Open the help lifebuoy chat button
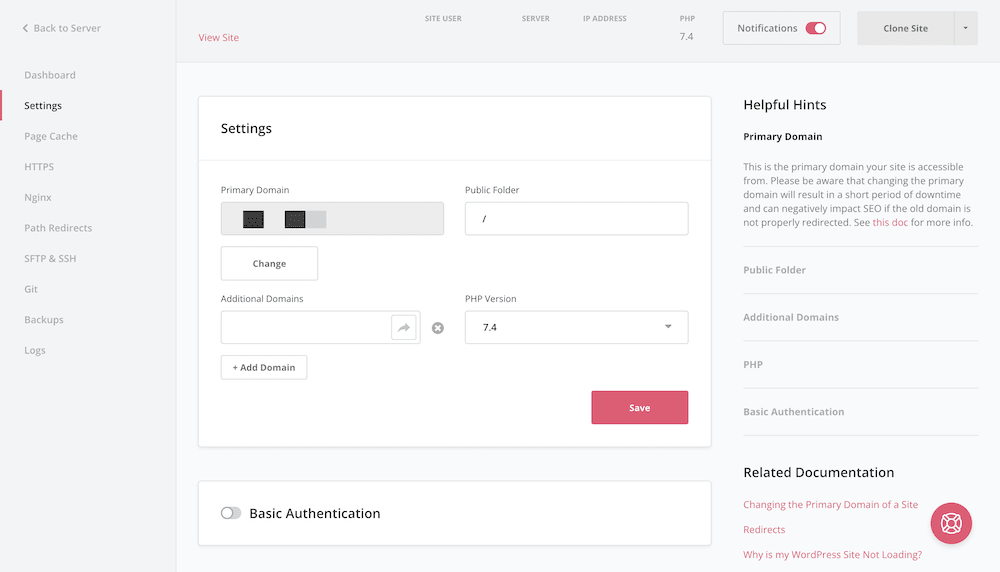1000x572 pixels. pyautogui.click(x=951, y=524)
